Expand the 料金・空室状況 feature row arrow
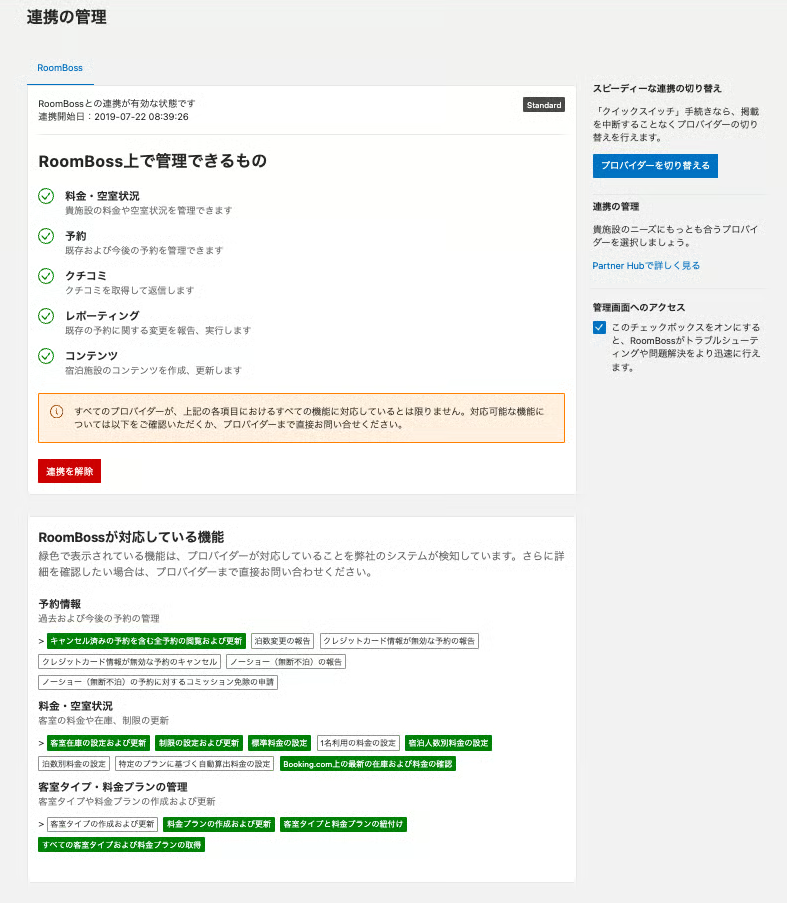Viewport: 787px width, 903px height. click(41, 743)
